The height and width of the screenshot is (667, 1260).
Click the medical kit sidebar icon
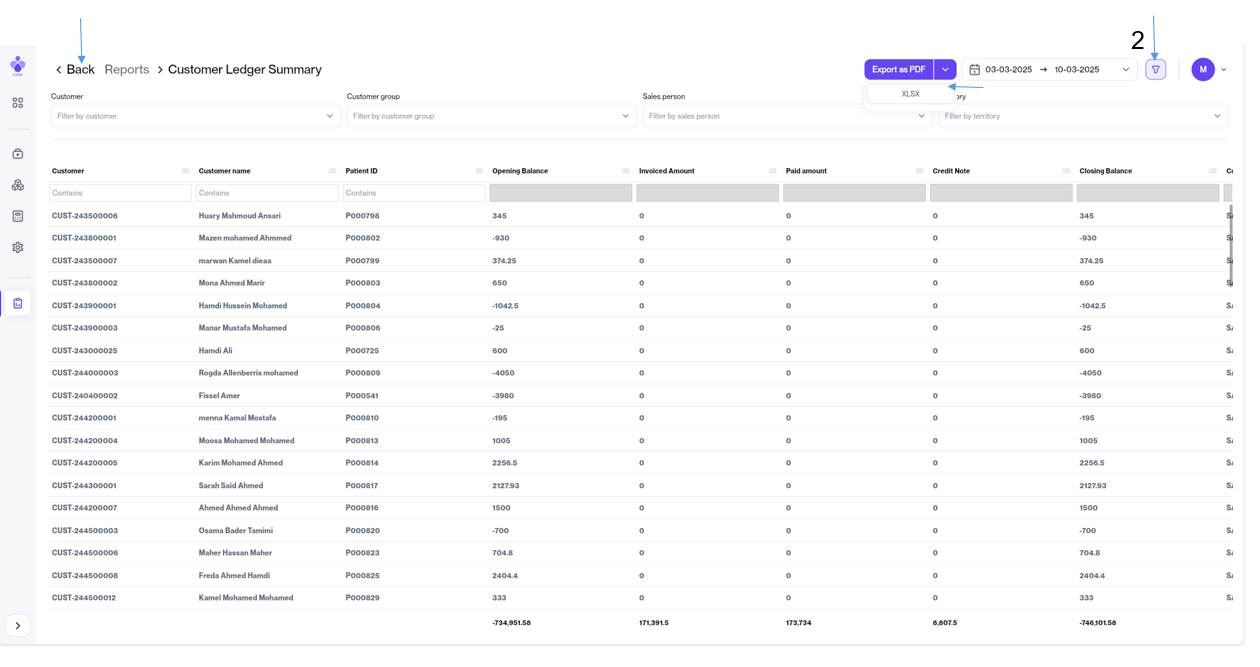pyautogui.click(x=18, y=154)
